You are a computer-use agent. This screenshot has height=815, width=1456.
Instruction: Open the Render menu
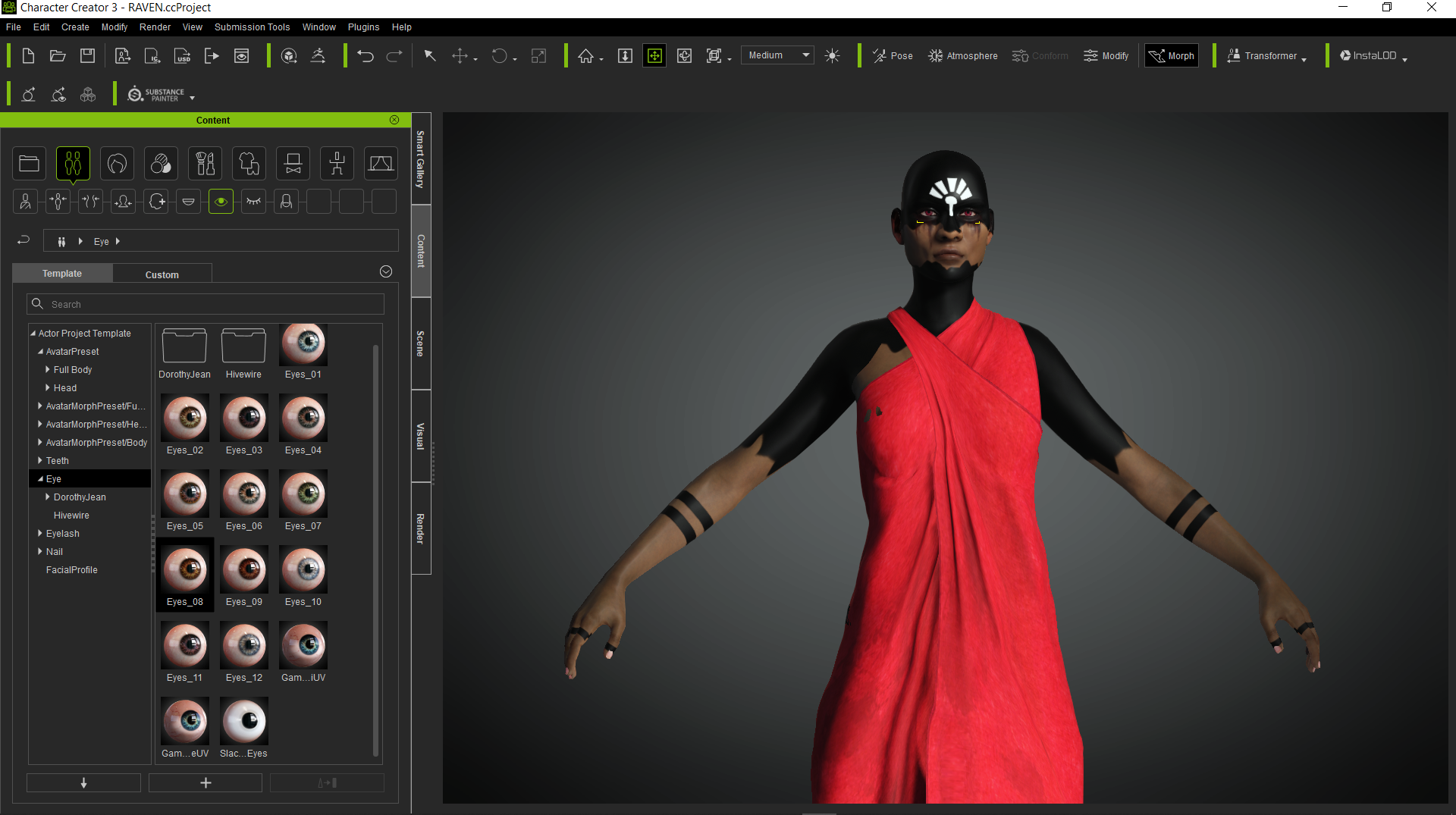pos(155,27)
